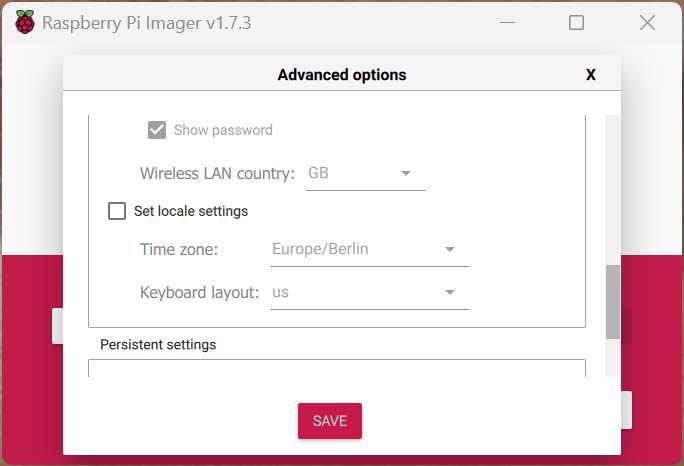684x466 pixels.
Task: Minimize the Raspberry Pi Imager window
Action: (507, 22)
